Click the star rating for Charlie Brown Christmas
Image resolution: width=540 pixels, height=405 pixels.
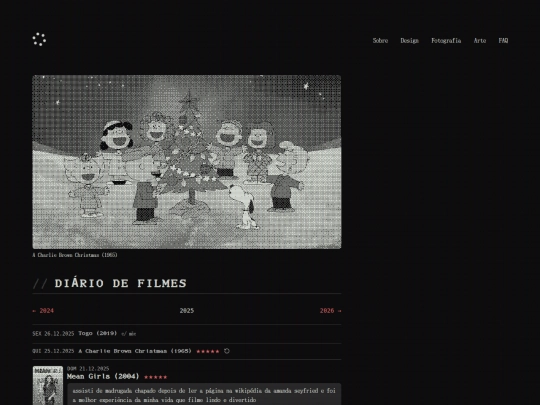pos(208,352)
